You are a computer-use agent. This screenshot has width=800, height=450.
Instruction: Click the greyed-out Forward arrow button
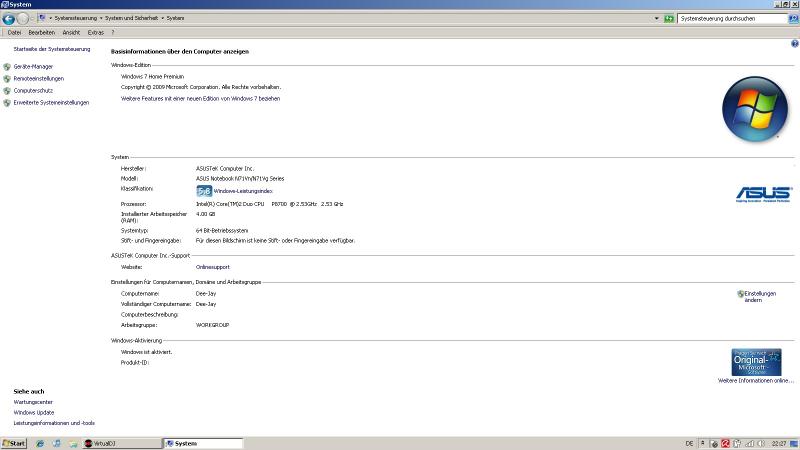pos(23,19)
